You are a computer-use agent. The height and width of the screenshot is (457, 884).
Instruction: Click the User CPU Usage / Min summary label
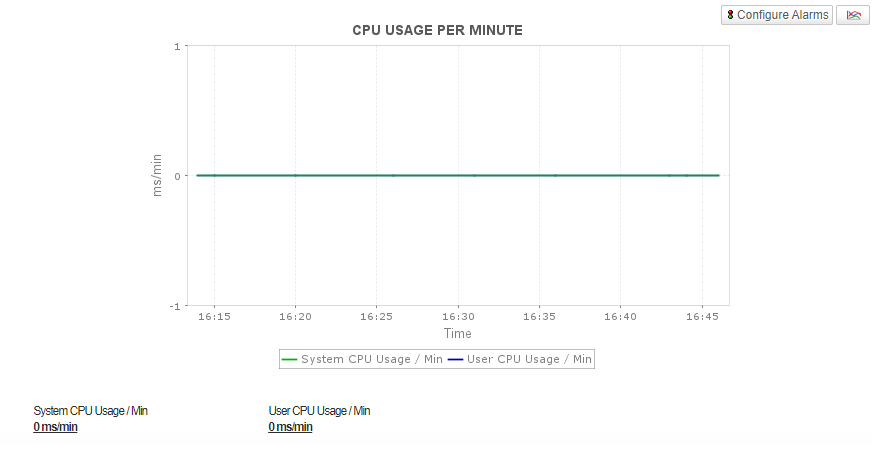319,411
